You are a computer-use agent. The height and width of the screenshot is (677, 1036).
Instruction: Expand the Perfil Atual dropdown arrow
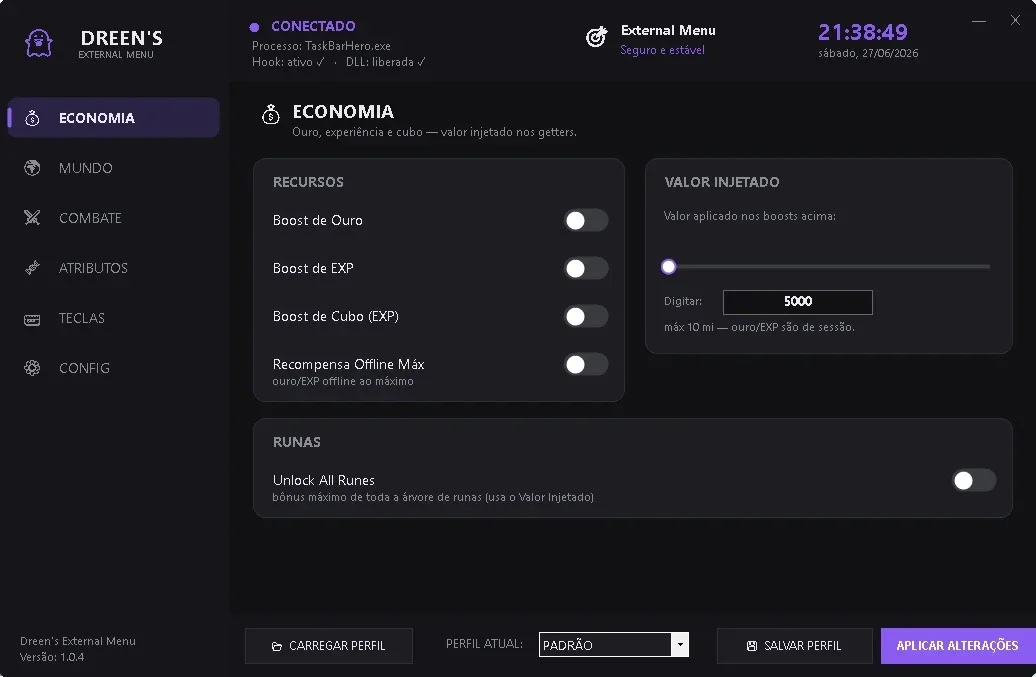coord(680,645)
